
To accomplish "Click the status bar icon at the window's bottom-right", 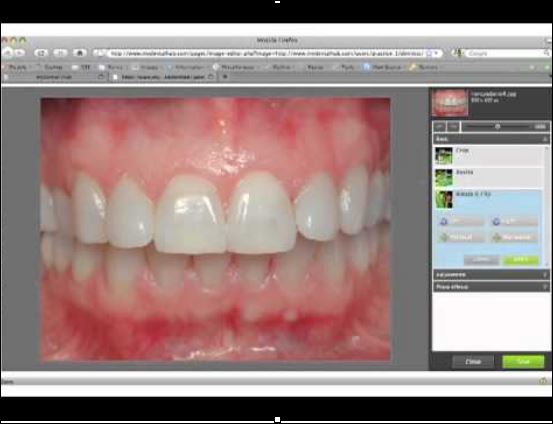I will tap(543, 381).
